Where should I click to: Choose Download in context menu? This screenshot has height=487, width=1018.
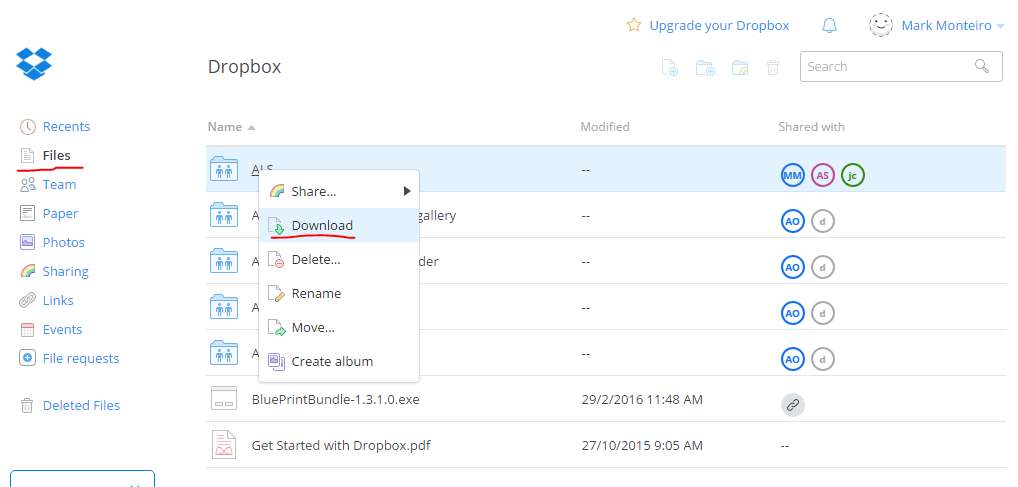(x=339, y=225)
